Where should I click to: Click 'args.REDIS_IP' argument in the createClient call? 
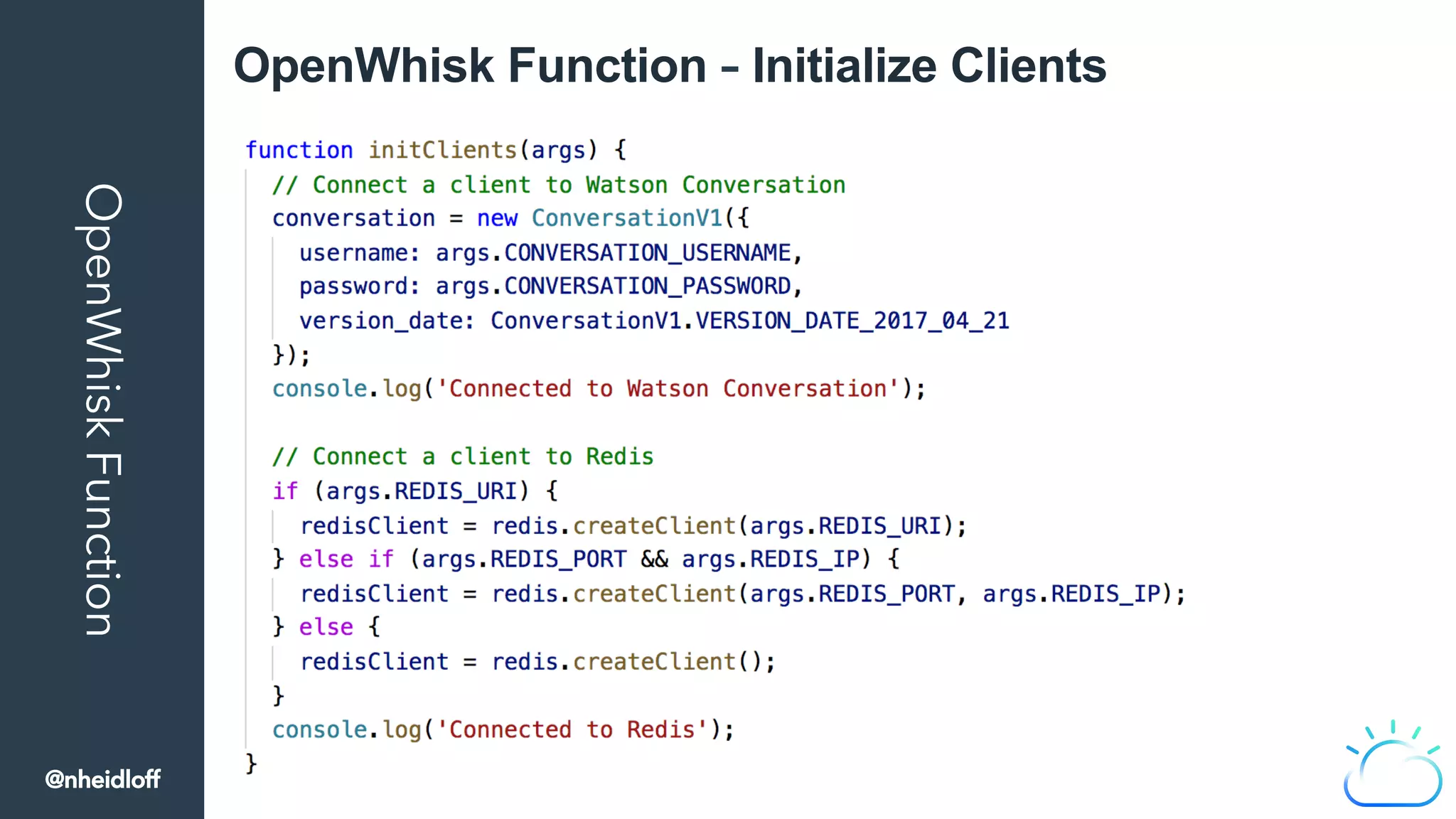(x=1071, y=593)
